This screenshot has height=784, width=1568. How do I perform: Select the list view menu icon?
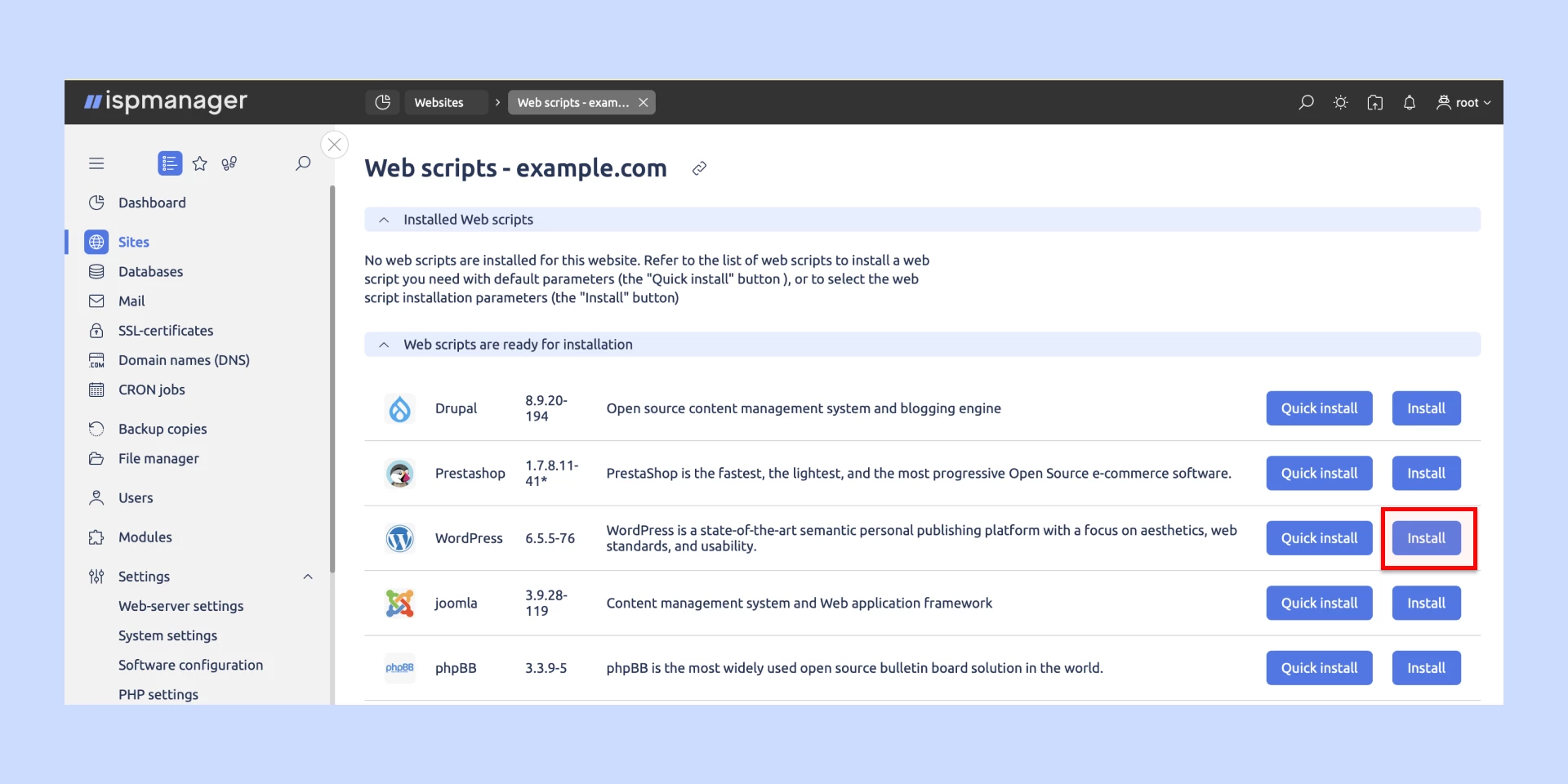click(170, 163)
